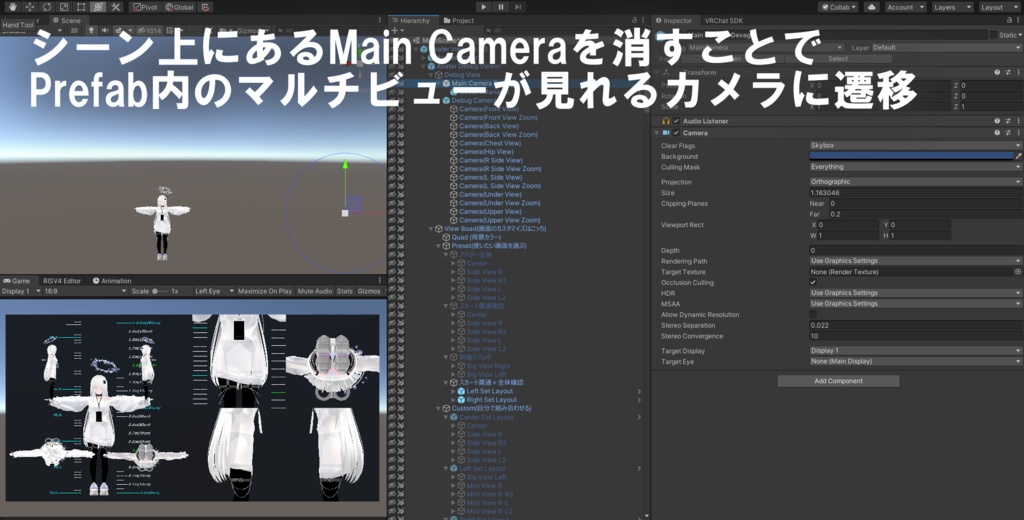This screenshot has width=1024, height=520.
Task: Switch to the Scene tab
Action: point(67,21)
